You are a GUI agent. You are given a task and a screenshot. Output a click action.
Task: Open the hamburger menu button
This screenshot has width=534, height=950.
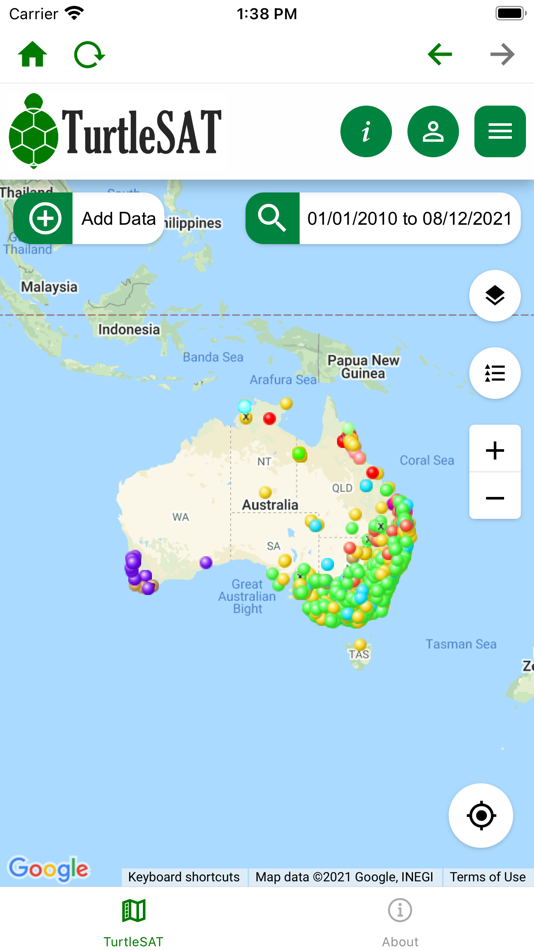click(x=500, y=131)
